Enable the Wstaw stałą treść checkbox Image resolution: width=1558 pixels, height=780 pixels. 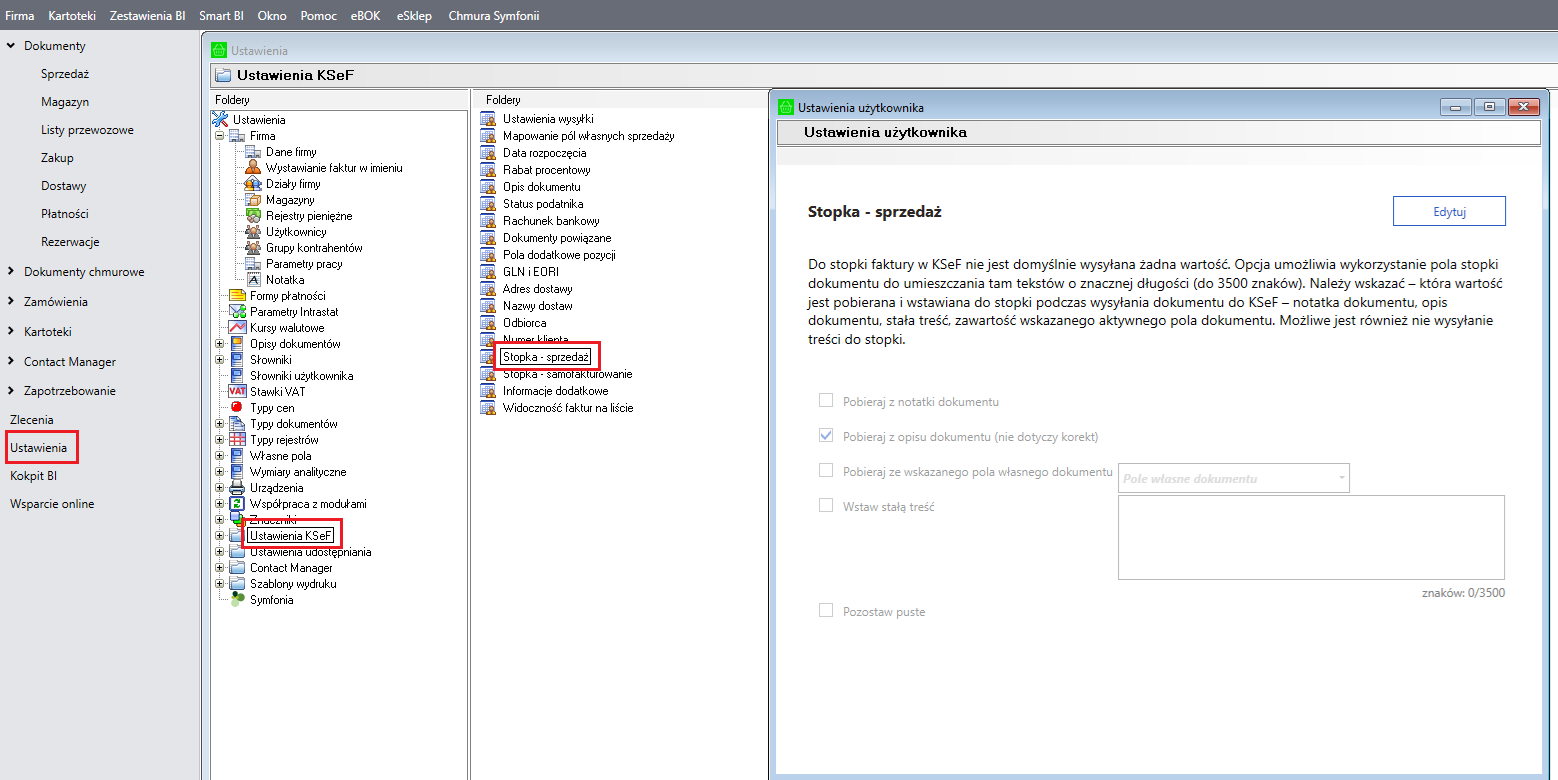[x=826, y=506]
